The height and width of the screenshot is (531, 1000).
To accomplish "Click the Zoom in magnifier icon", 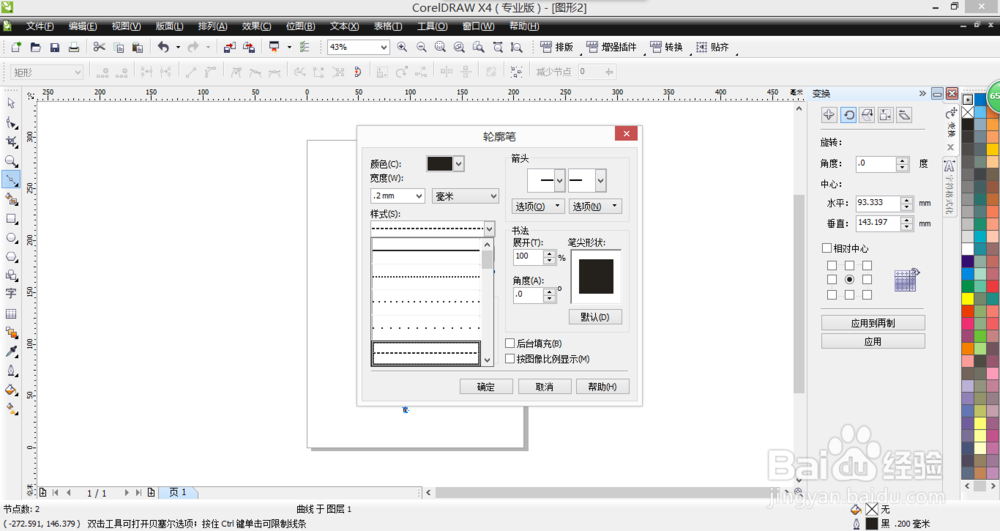I will (x=402, y=47).
